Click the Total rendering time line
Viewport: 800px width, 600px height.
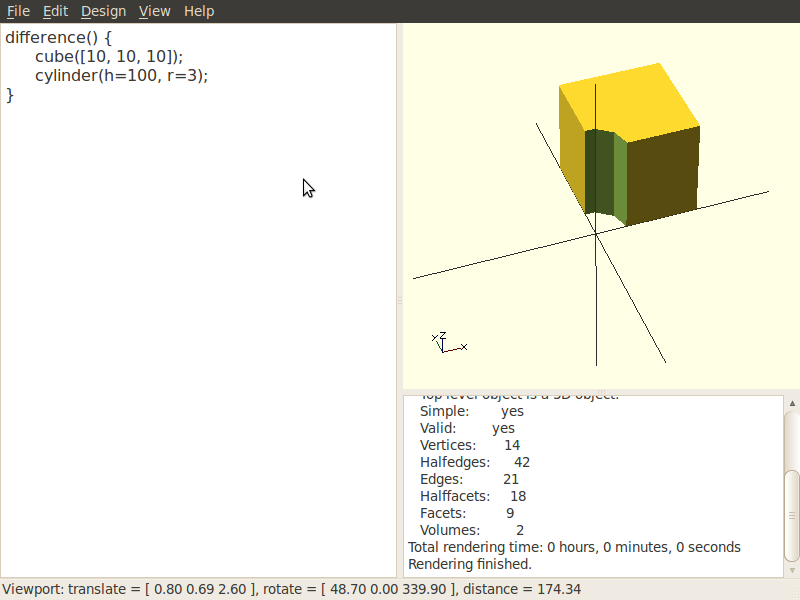point(574,547)
